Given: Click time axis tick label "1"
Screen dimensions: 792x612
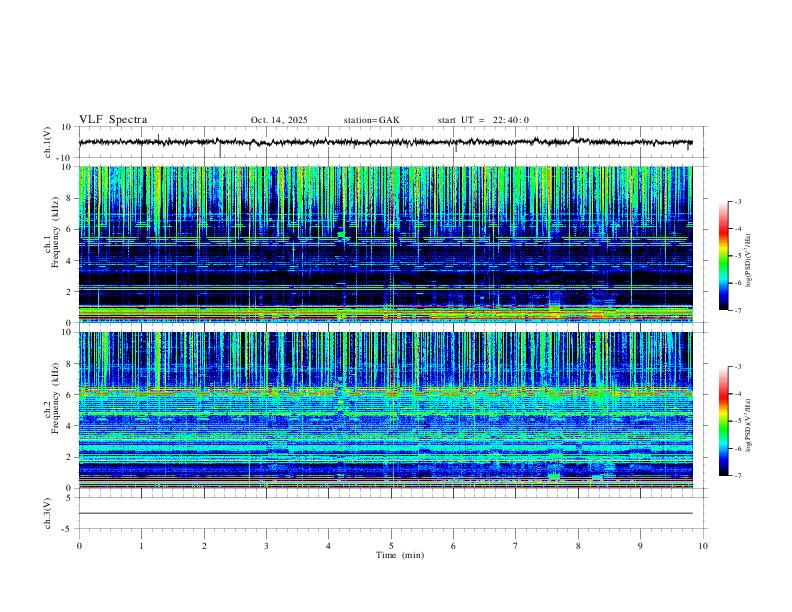Looking at the screenshot, I should pos(141,546).
